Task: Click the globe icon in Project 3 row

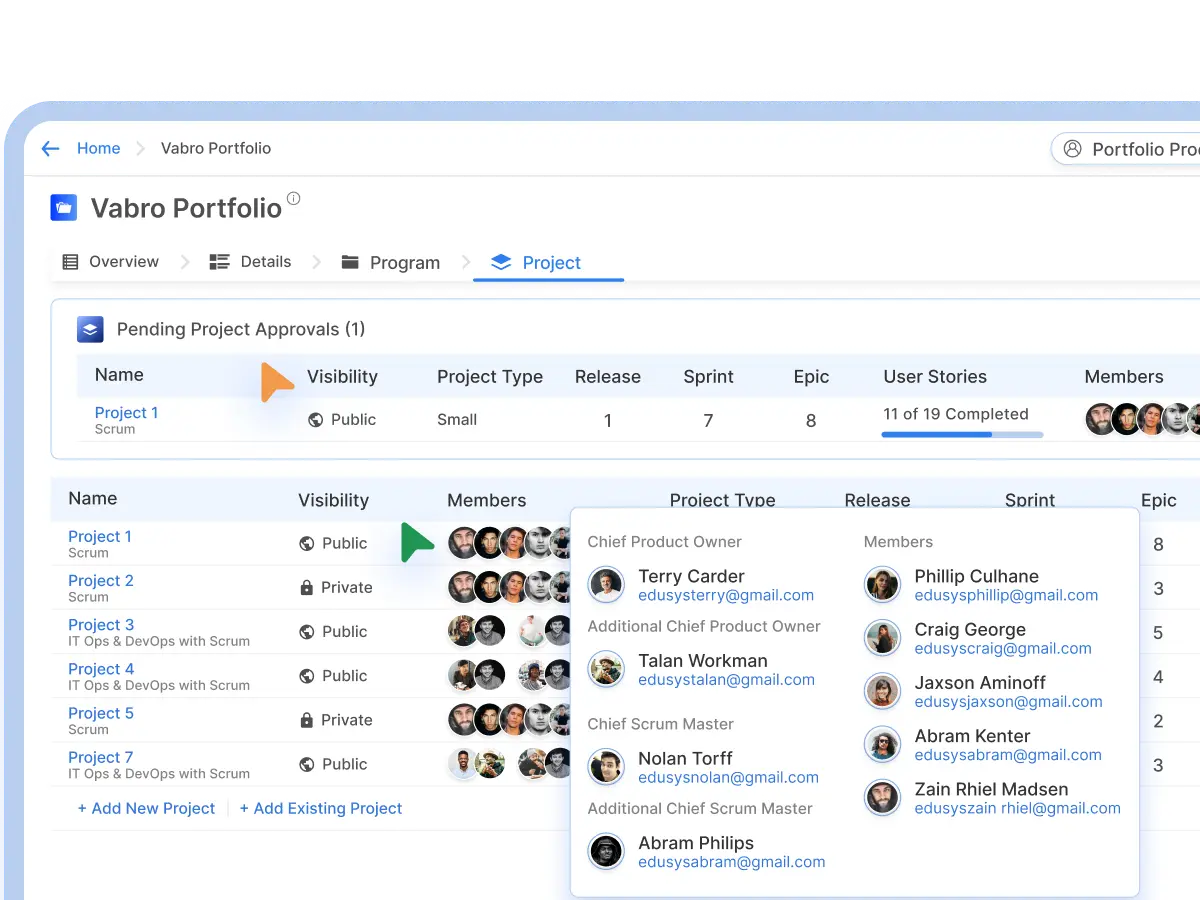Action: click(x=307, y=632)
